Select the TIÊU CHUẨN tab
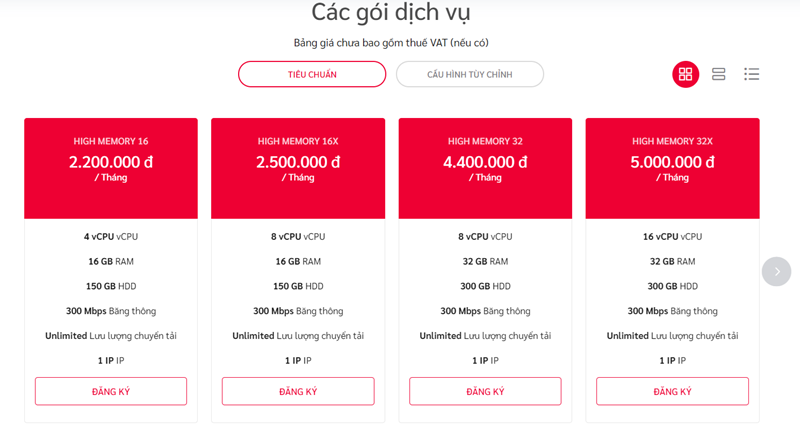Viewport: 800px width, 430px height. (312, 74)
